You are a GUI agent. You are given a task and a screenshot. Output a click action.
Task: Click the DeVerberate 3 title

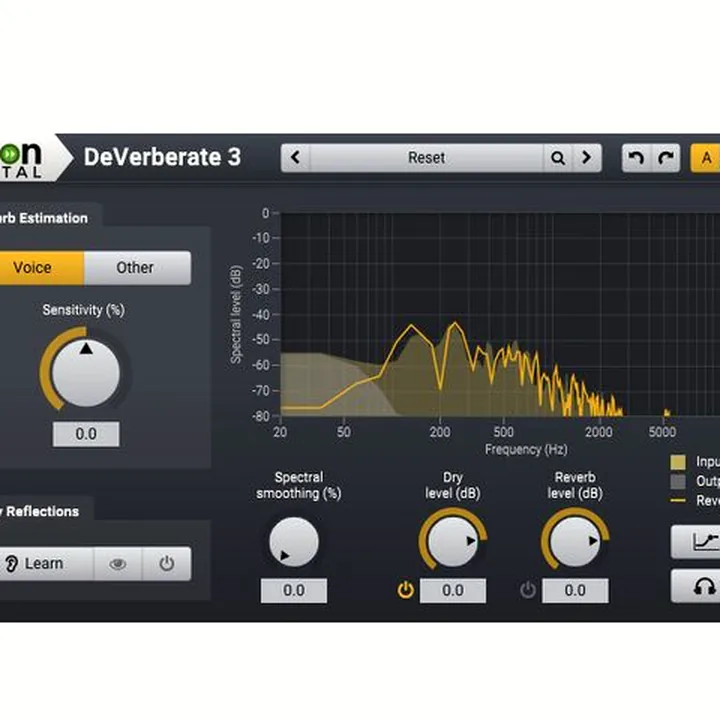tap(162, 157)
